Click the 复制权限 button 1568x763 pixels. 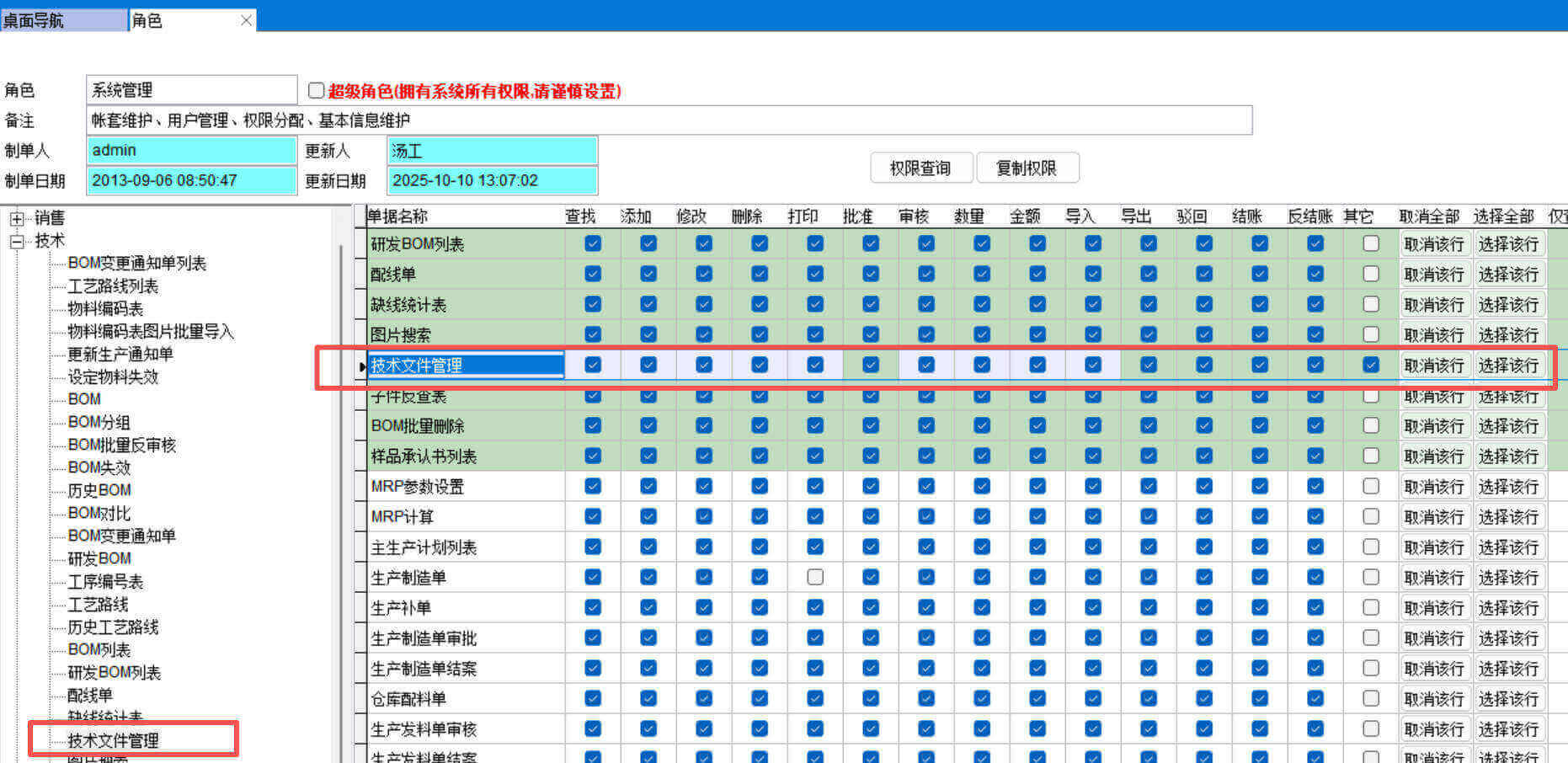pos(1027,168)
